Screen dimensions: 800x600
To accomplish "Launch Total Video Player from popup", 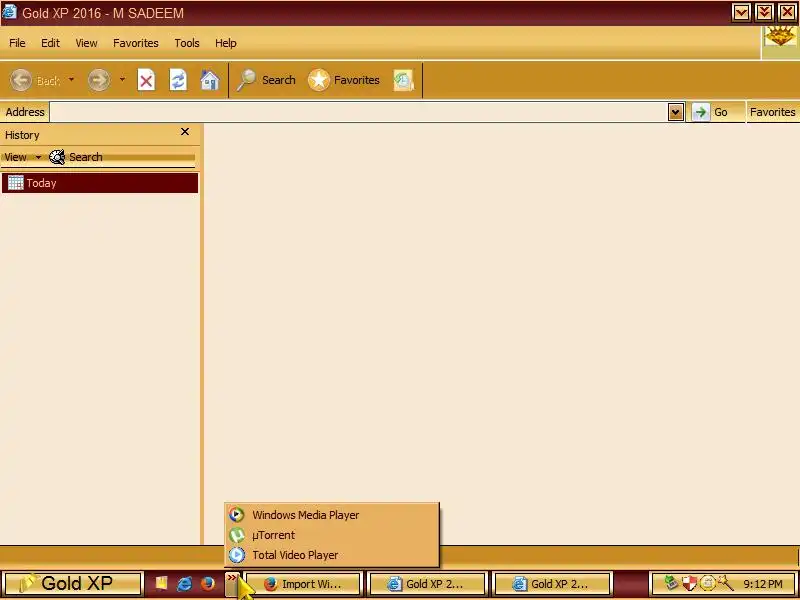I will pyautogui.click(x=332, y=555).
